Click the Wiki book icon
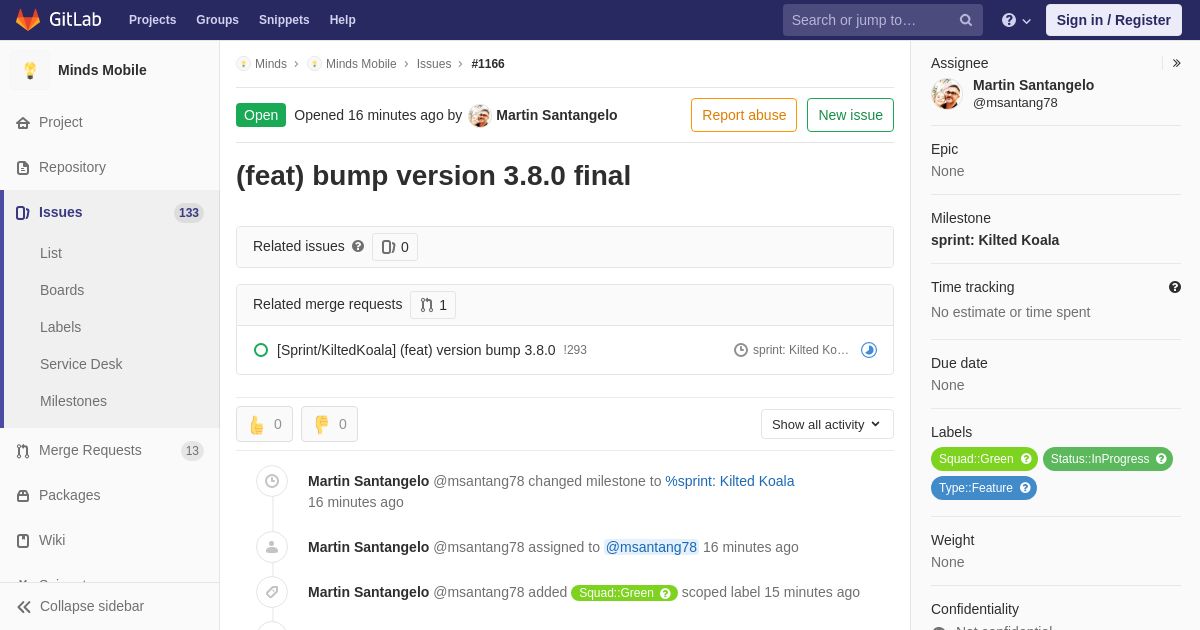Image resolution: width=1200 pixels, height=630 pixels. coord(23,541)
